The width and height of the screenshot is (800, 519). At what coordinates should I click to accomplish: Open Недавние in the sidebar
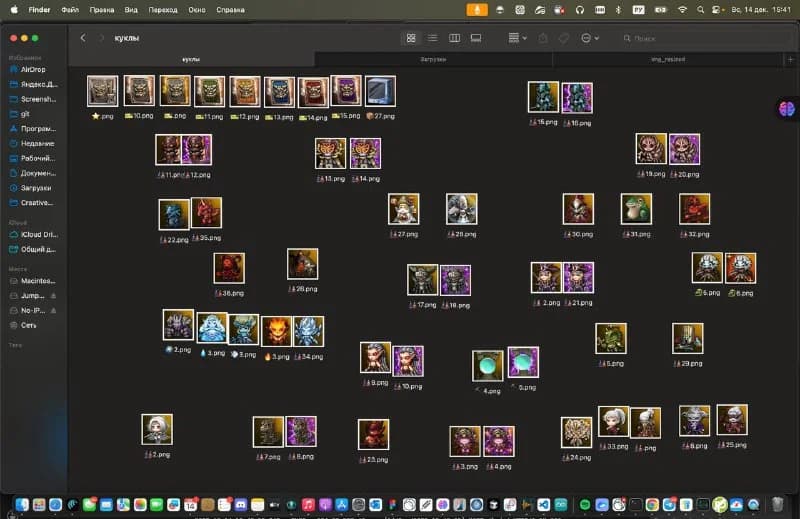[x=33, y=143]
